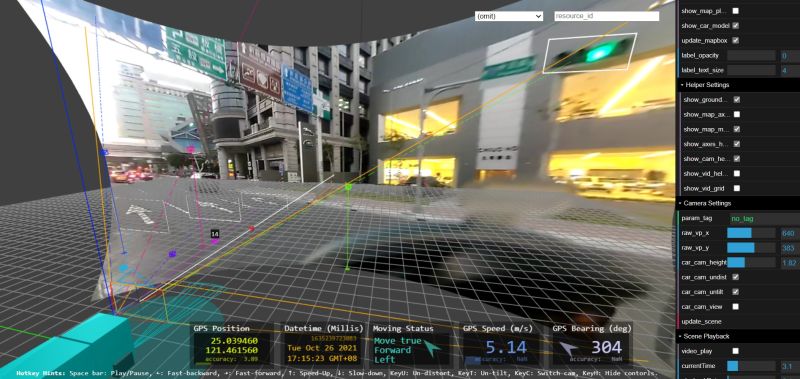Screen dimensions: 800x379
Task: Select the white traffic light bounding box
Action: tap(589, 53)
